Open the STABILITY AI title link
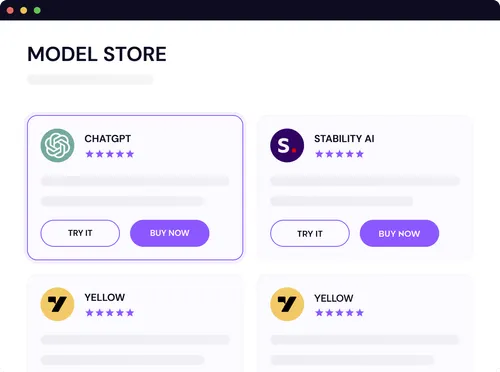The width and height of the screenshot is (500, 372). click(344, 138)
